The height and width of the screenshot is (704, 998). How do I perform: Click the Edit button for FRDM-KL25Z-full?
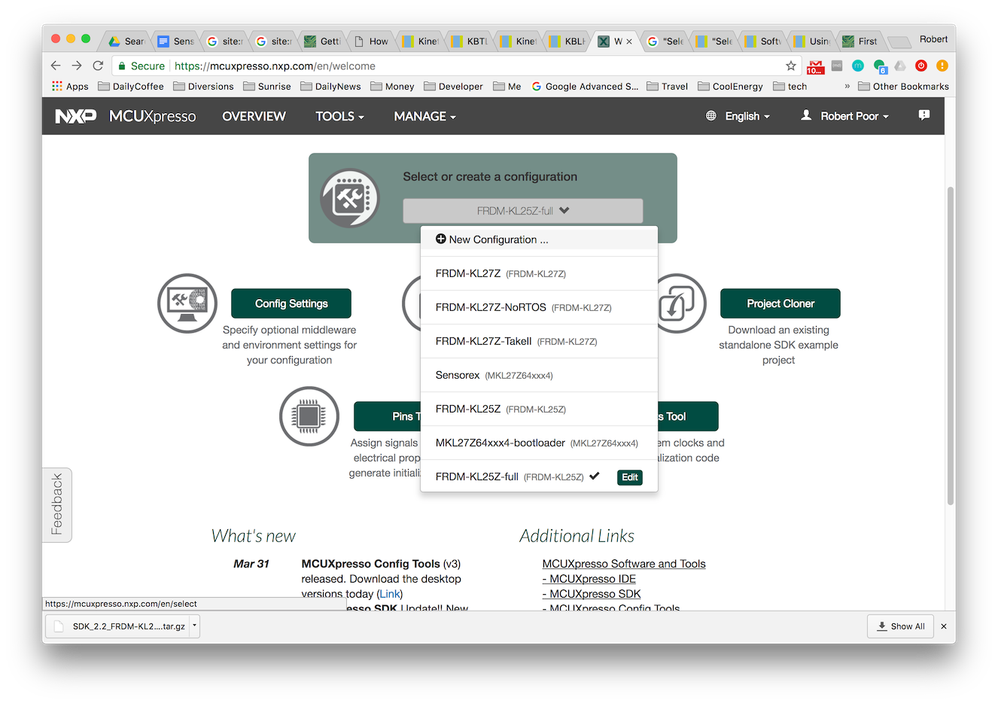(x=629, y=477)
